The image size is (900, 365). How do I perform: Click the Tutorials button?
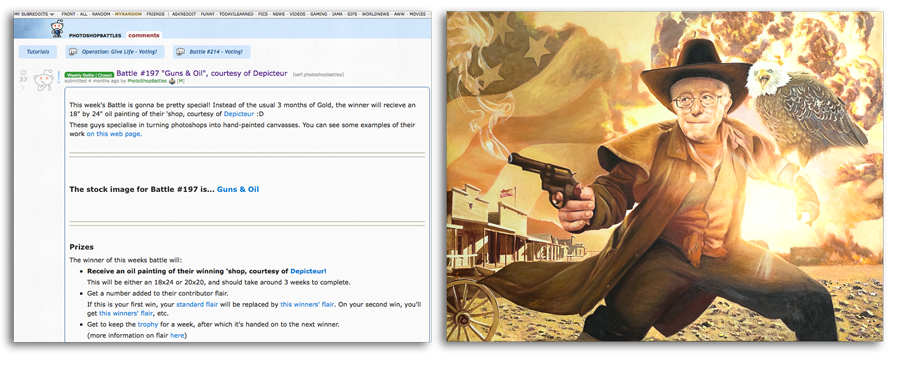(38, 52)
